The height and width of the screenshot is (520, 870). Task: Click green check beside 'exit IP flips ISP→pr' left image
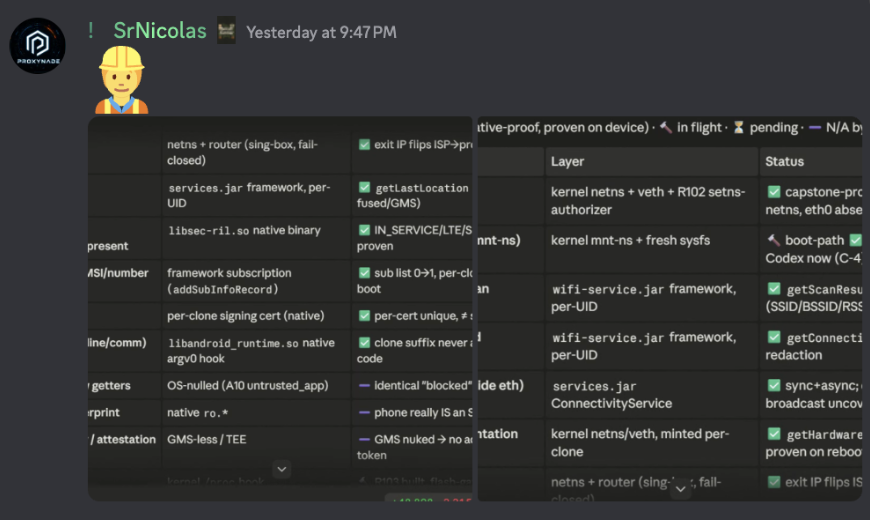364,145
